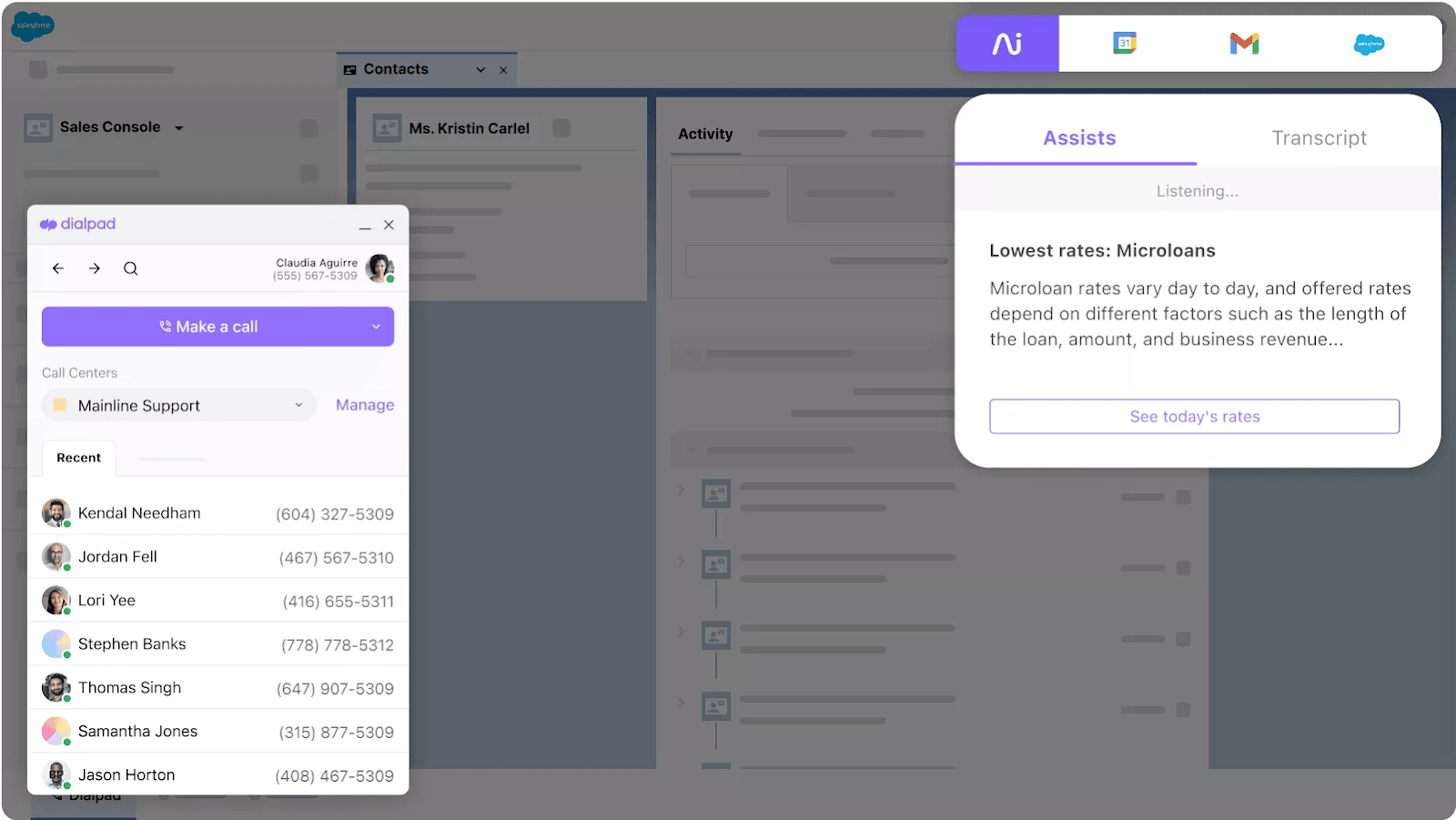Click the Dialpad logo in the app header
This screenshot has width=1456, height=820.
point(77,223)
